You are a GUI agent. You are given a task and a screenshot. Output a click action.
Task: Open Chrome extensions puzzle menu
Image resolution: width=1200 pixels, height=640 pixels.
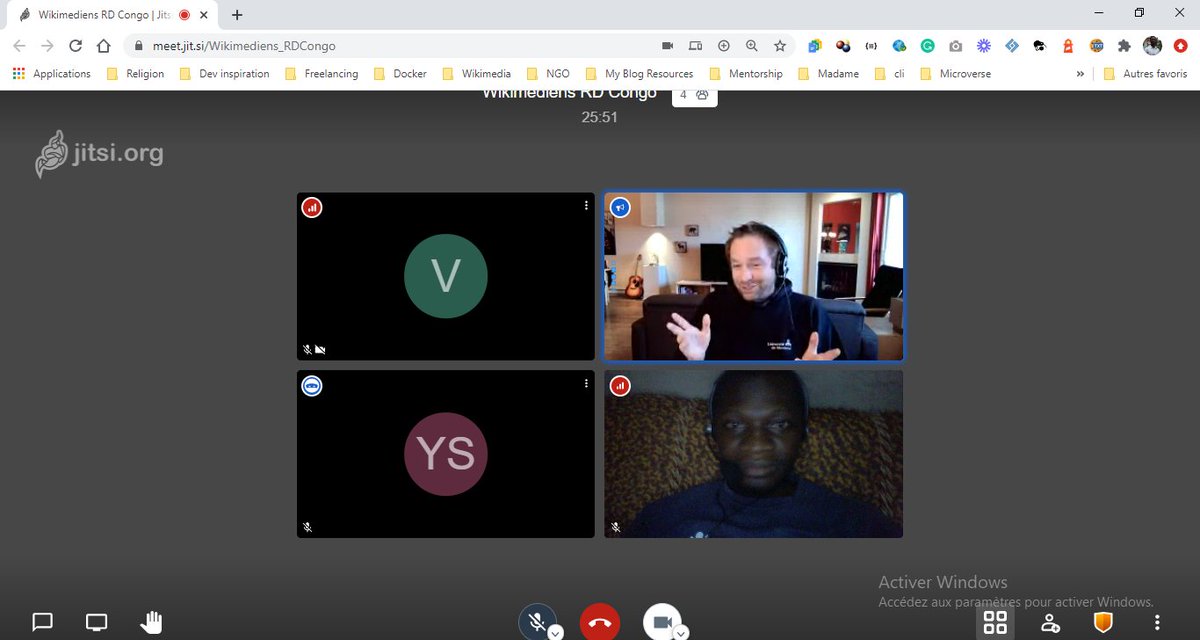coord(1124,46)
